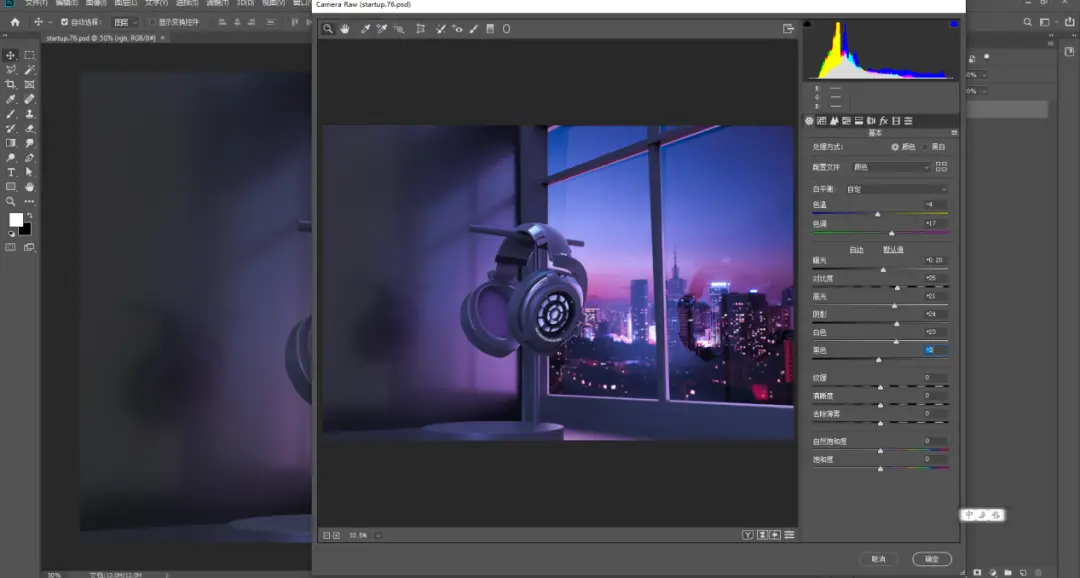Select the Spot Removal tool in Camera Raw

[441, 29]
